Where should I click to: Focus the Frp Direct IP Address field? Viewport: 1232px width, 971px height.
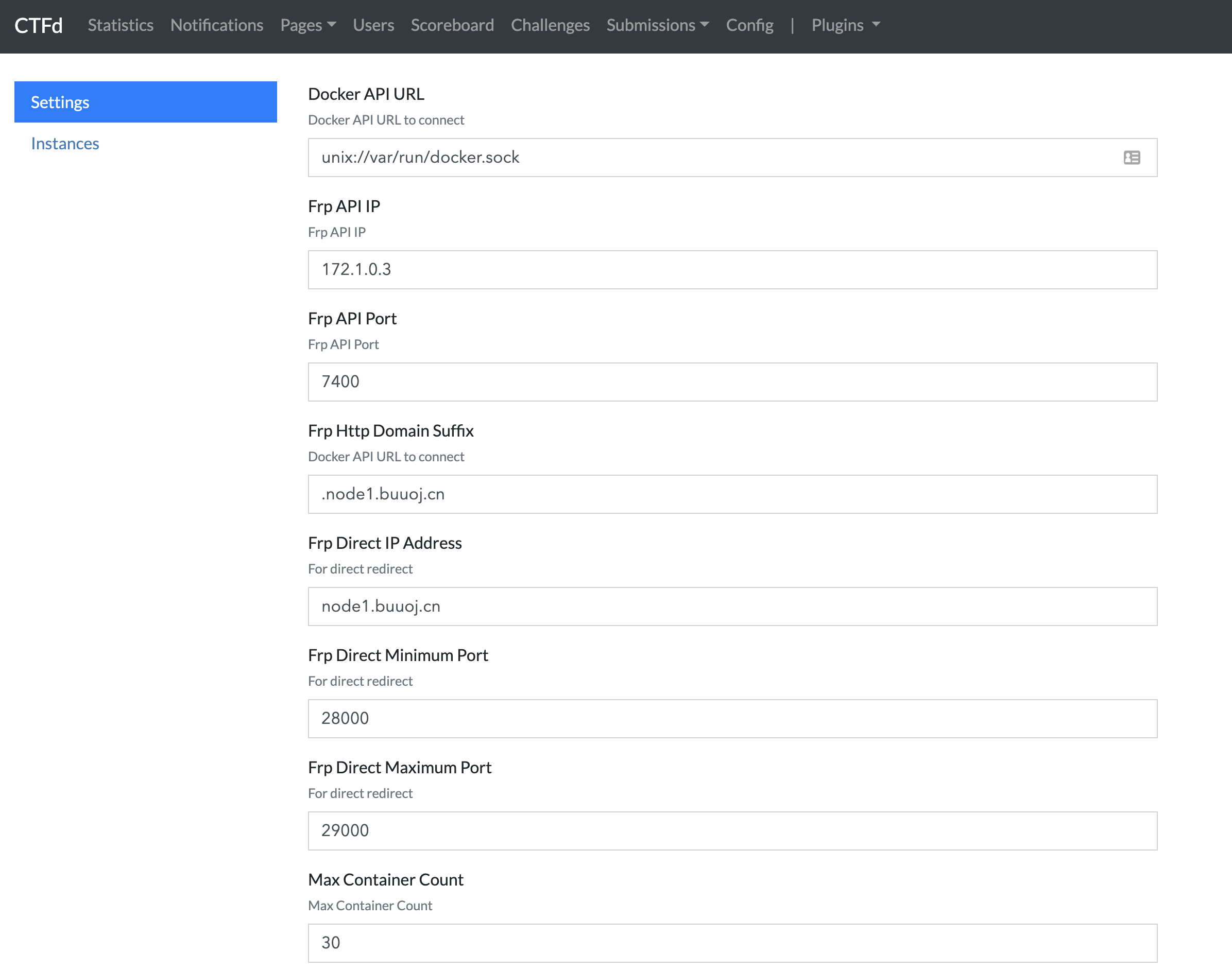click(x=732, y=606)
